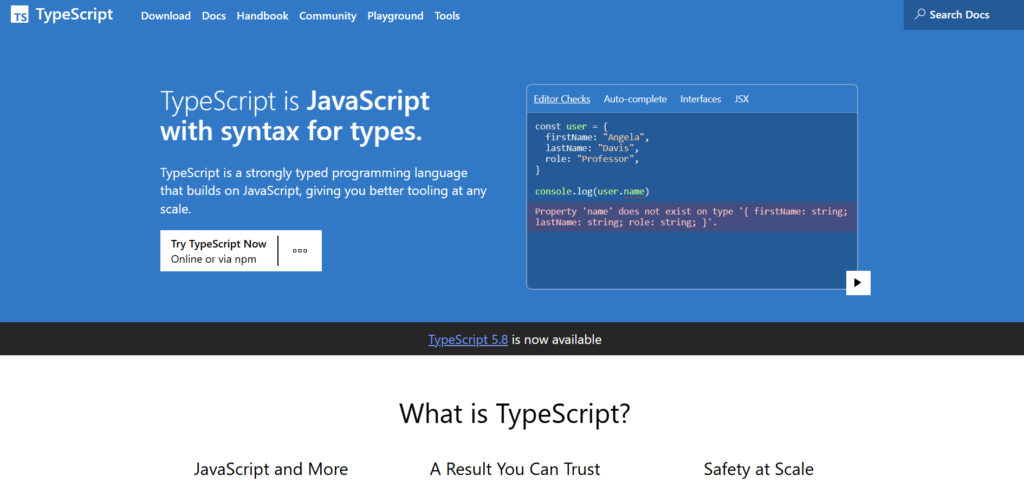This screenshot has height=488, width=1024.
Task: Play the code example animation
Action: tap(858, 283)
